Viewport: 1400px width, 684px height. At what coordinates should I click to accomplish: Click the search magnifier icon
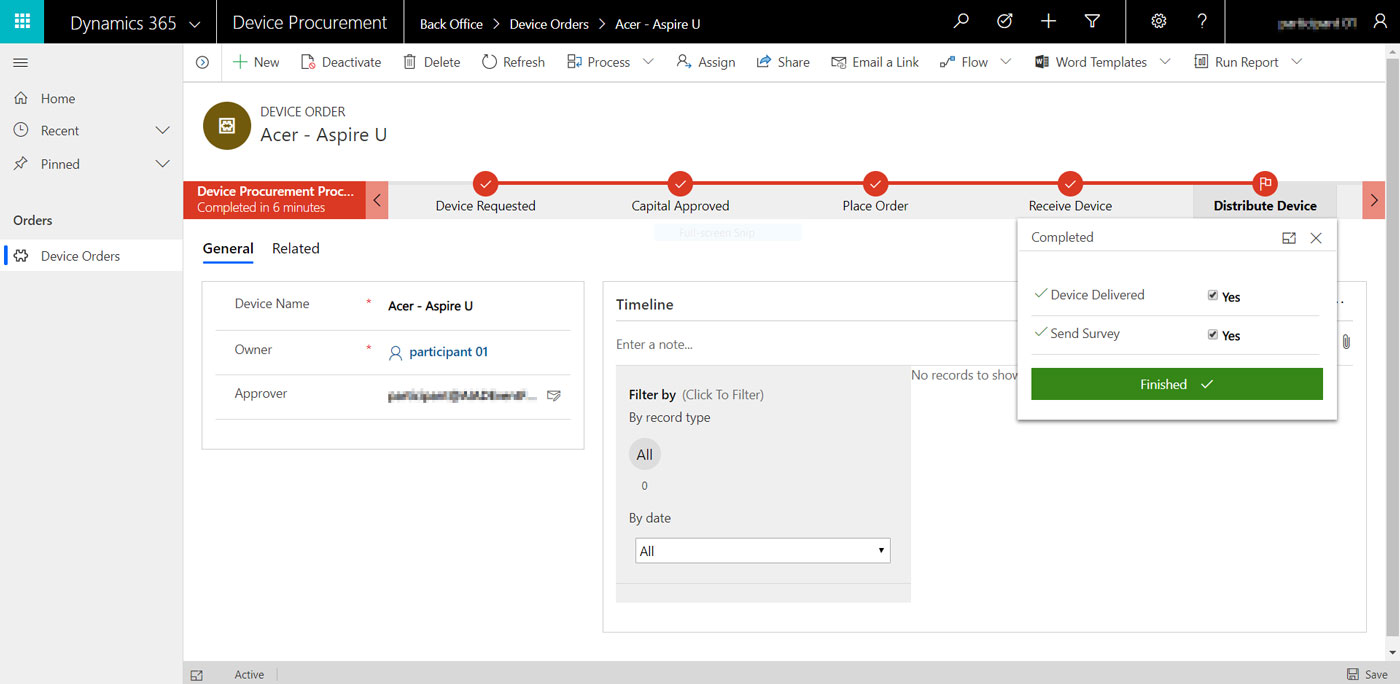click(x=961, y=22)
